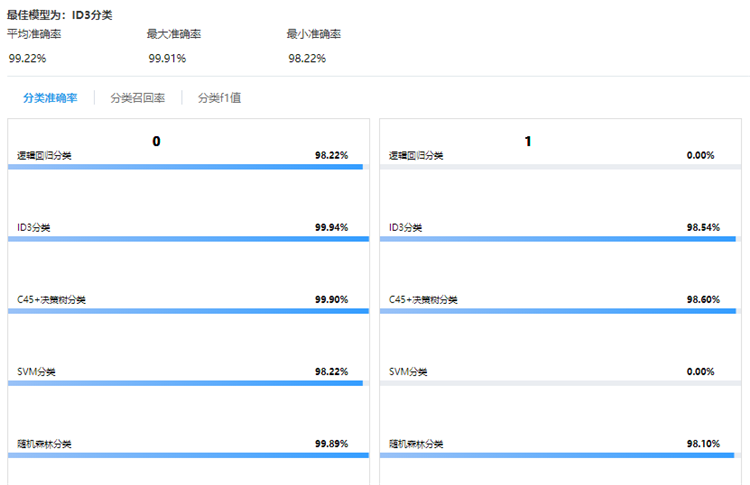Click the 随机森林分类 bar in class 0 panel
The image size is (750, 485).
188,455
